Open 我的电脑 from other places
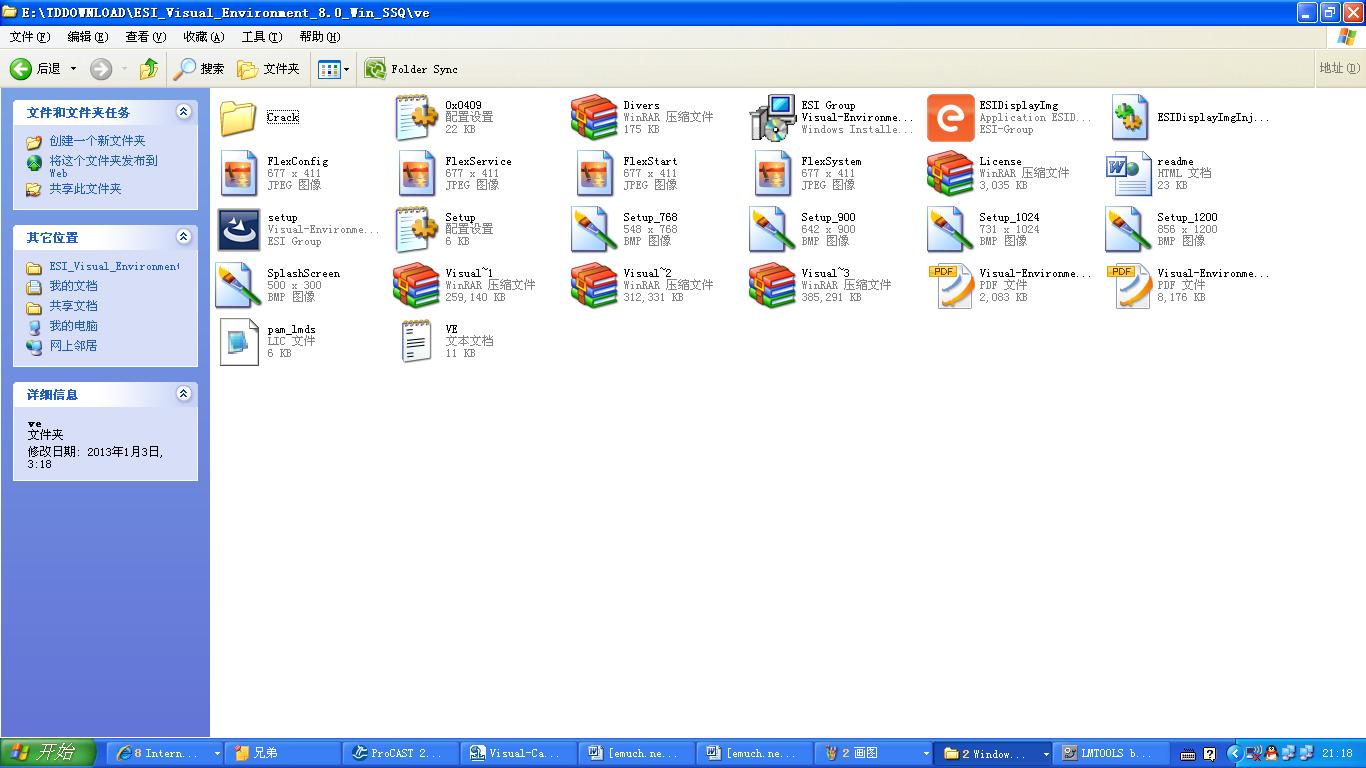The width and height of the screenshot is (1366, 768). [x=73, y=326]
